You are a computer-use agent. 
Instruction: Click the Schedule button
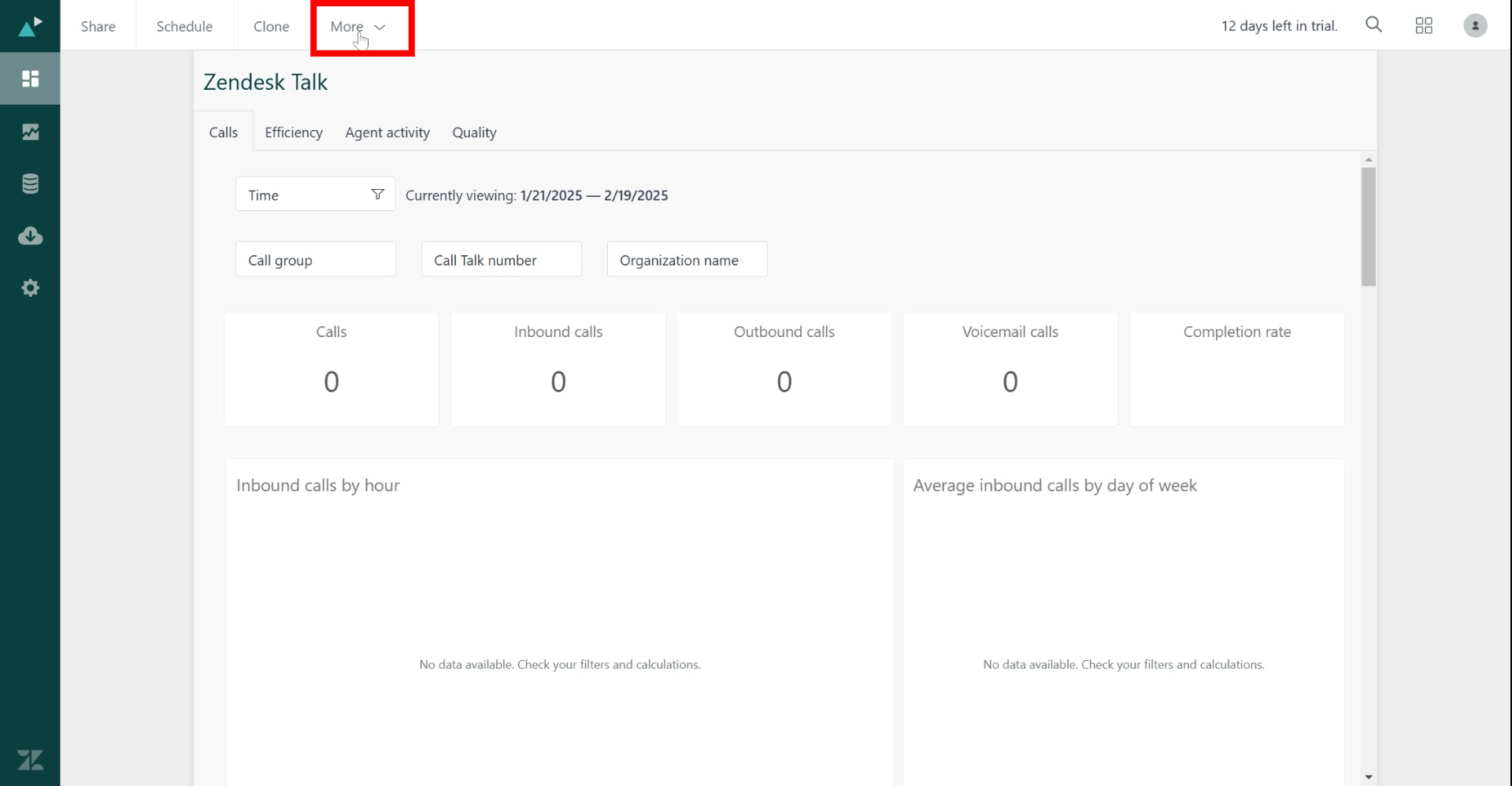point(184,27)
